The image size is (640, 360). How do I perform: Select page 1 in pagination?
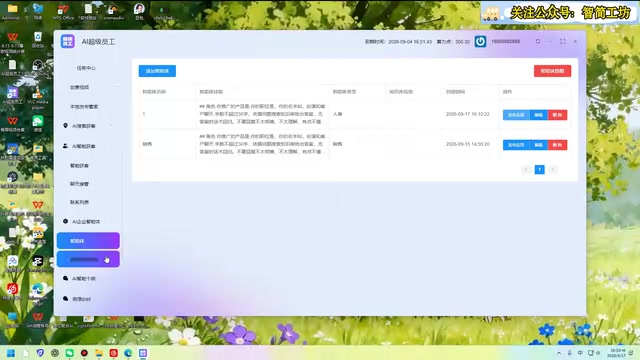tap(539, 169)
